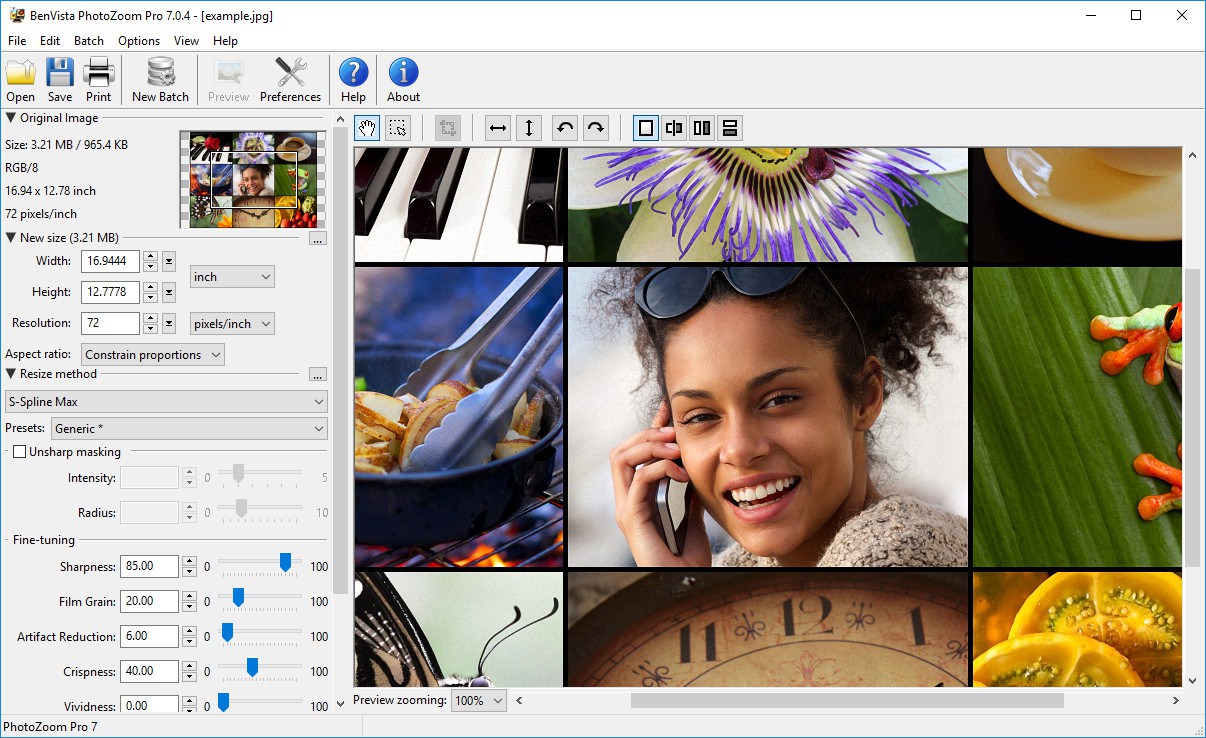The image size is (1206, 738).
Task: Open the Resolution presets arrow button
Action: tap(169, 323)
